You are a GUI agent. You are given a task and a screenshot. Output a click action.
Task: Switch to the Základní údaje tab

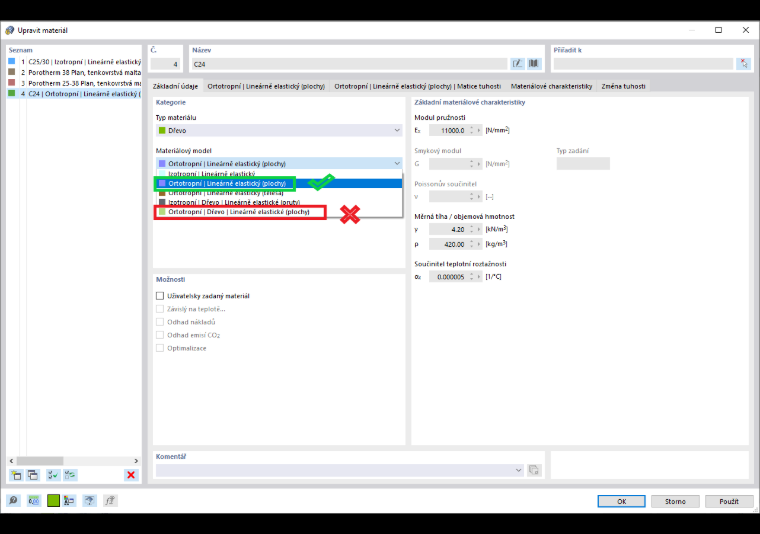[175, 86]
